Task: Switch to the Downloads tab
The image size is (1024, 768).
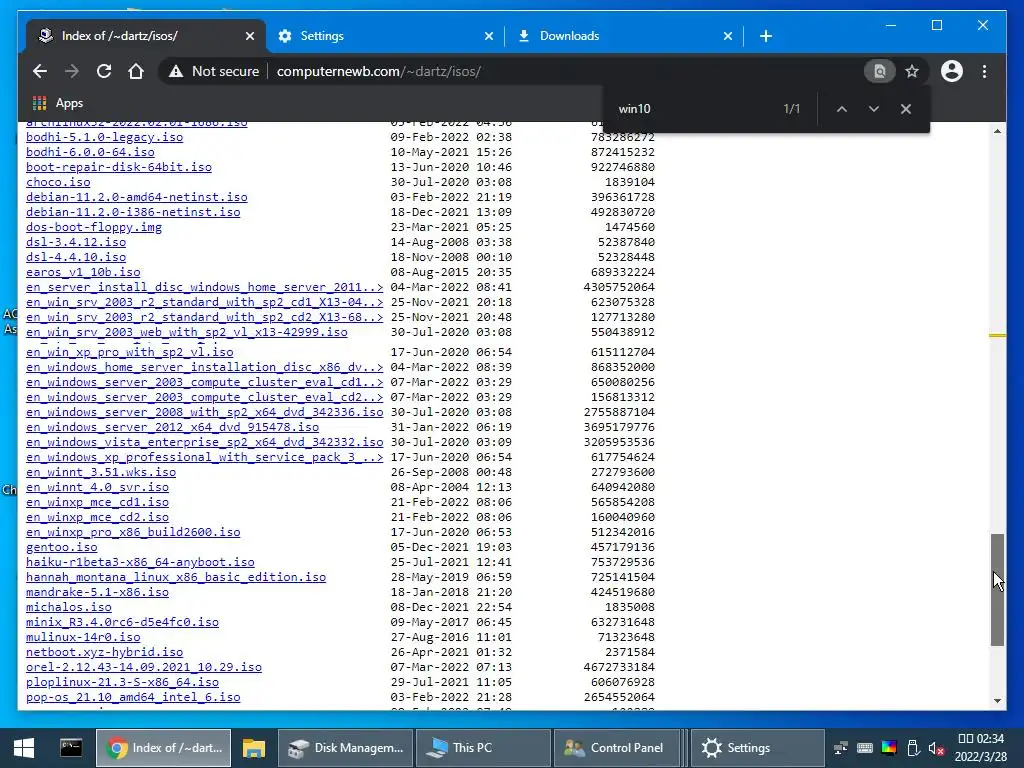Action: 624,36
